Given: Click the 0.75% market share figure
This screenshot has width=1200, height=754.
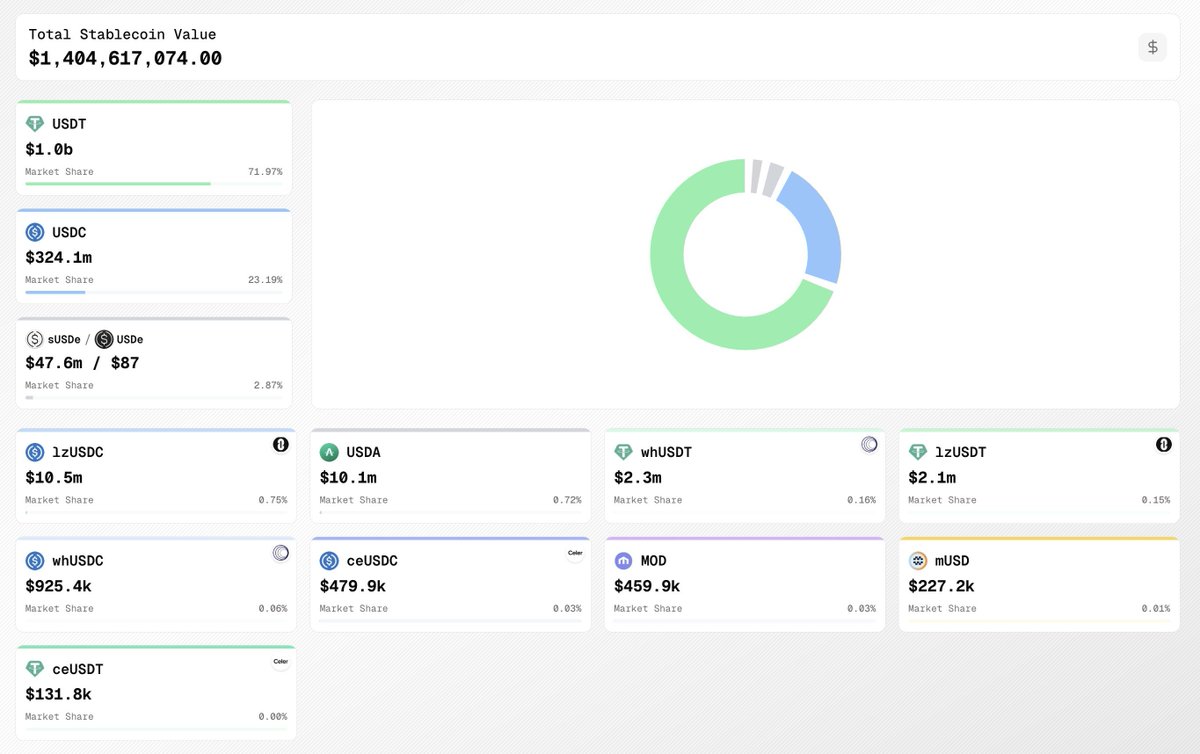Looking at the screenshot, I should click(x=273, y=500).
